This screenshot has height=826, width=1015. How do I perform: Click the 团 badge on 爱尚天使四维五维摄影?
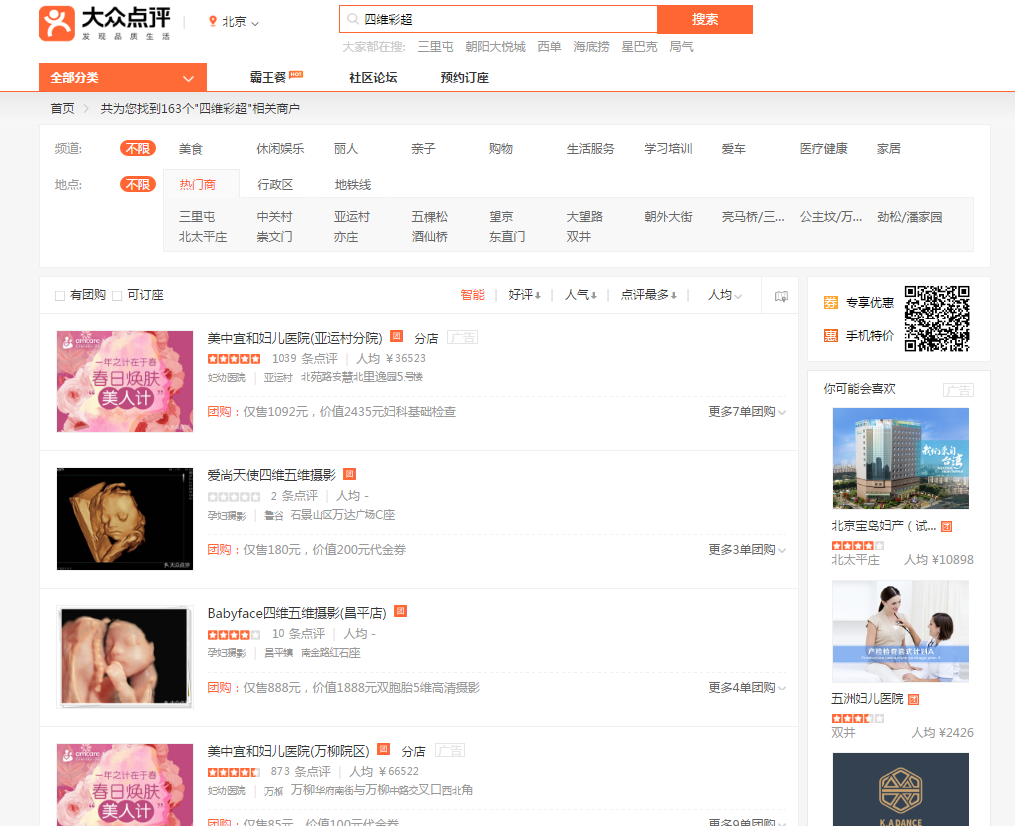[x=348, y=473]
